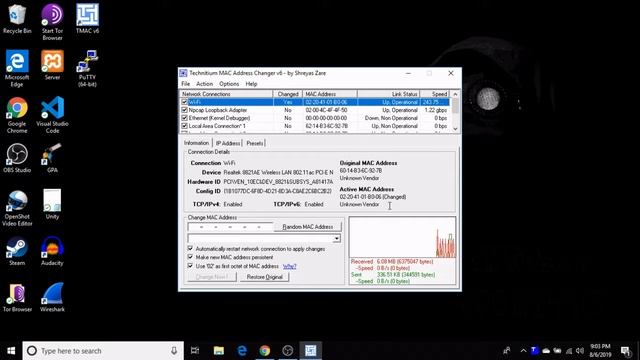Sort by the Speed column header
The width and height of the screenshot is (640, 360).
[x=435, y=94]
